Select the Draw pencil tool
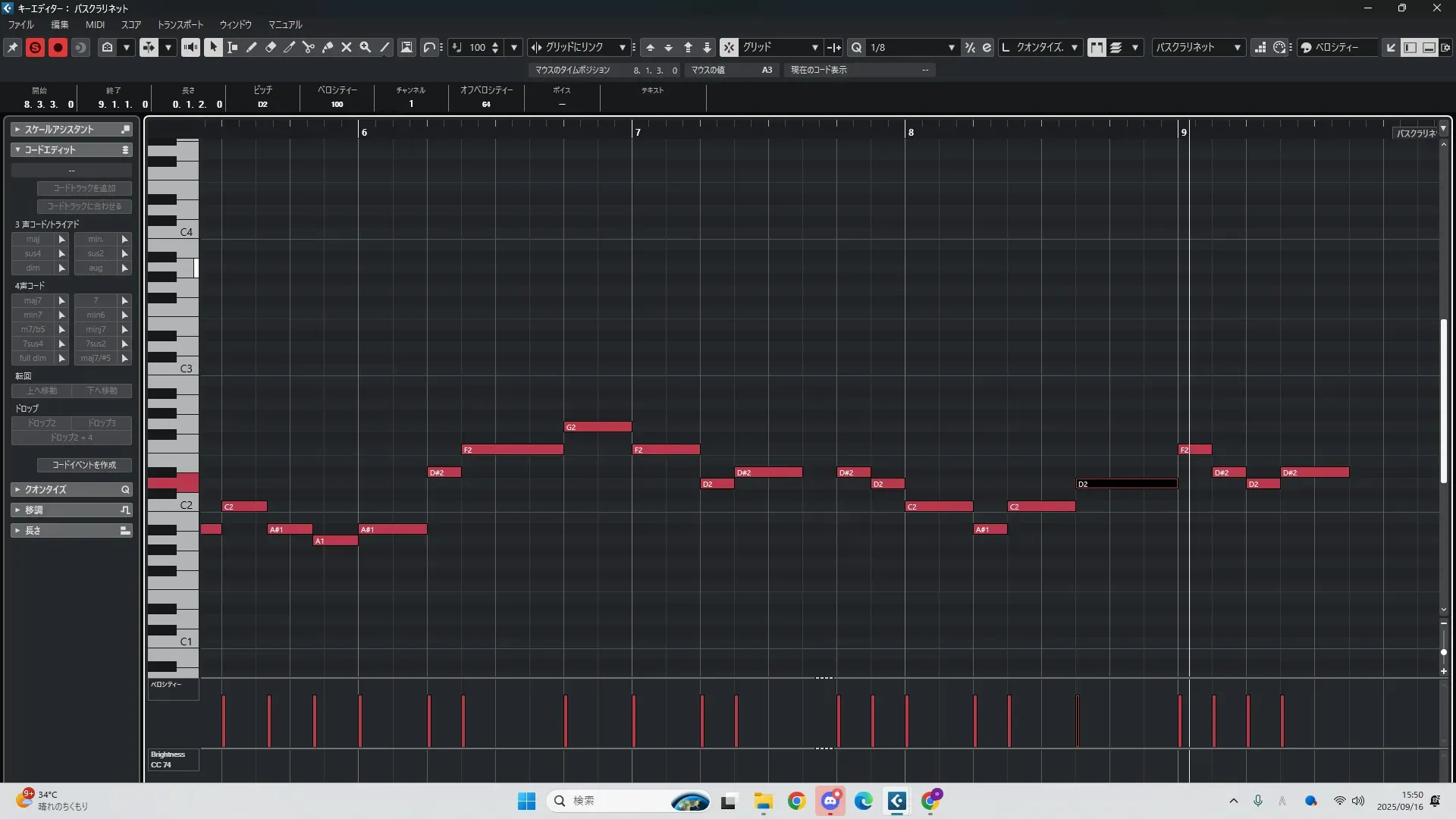 252,47
